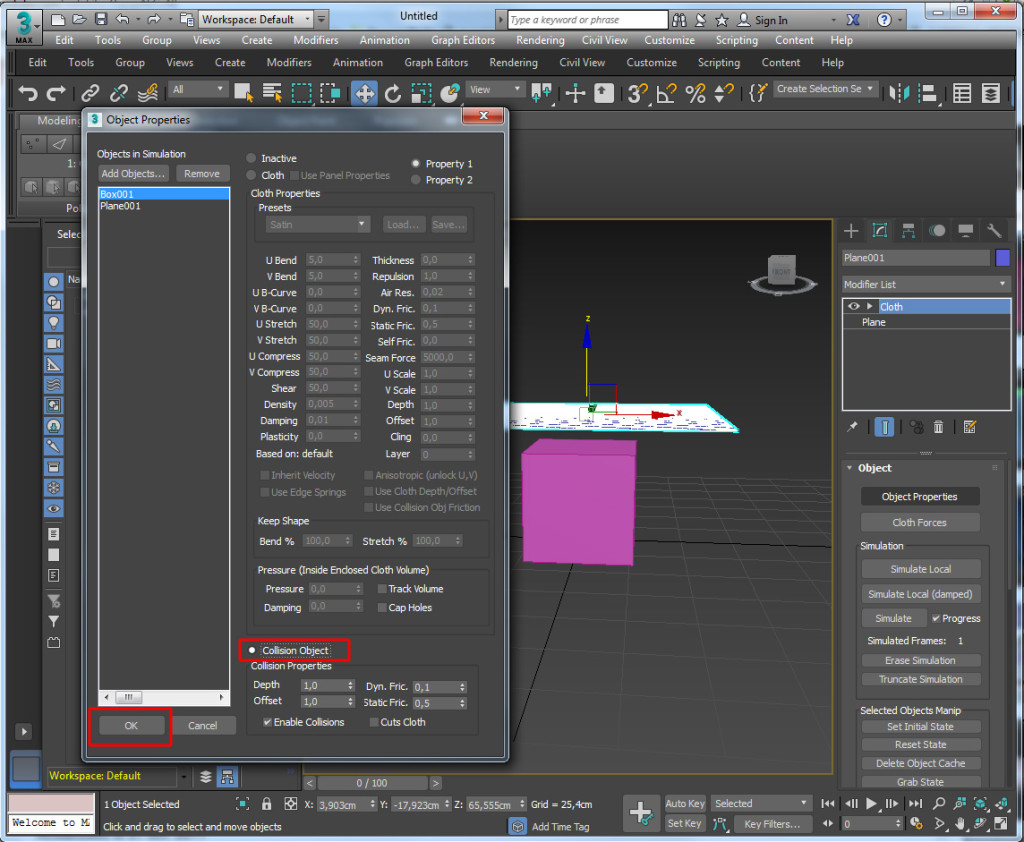
Task: Click the Add Objects... button
Action: [134, 173]
